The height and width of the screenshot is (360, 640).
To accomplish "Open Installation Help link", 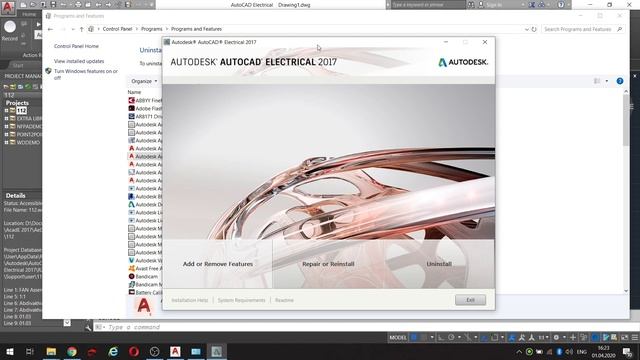I will (x=189, y=300).
